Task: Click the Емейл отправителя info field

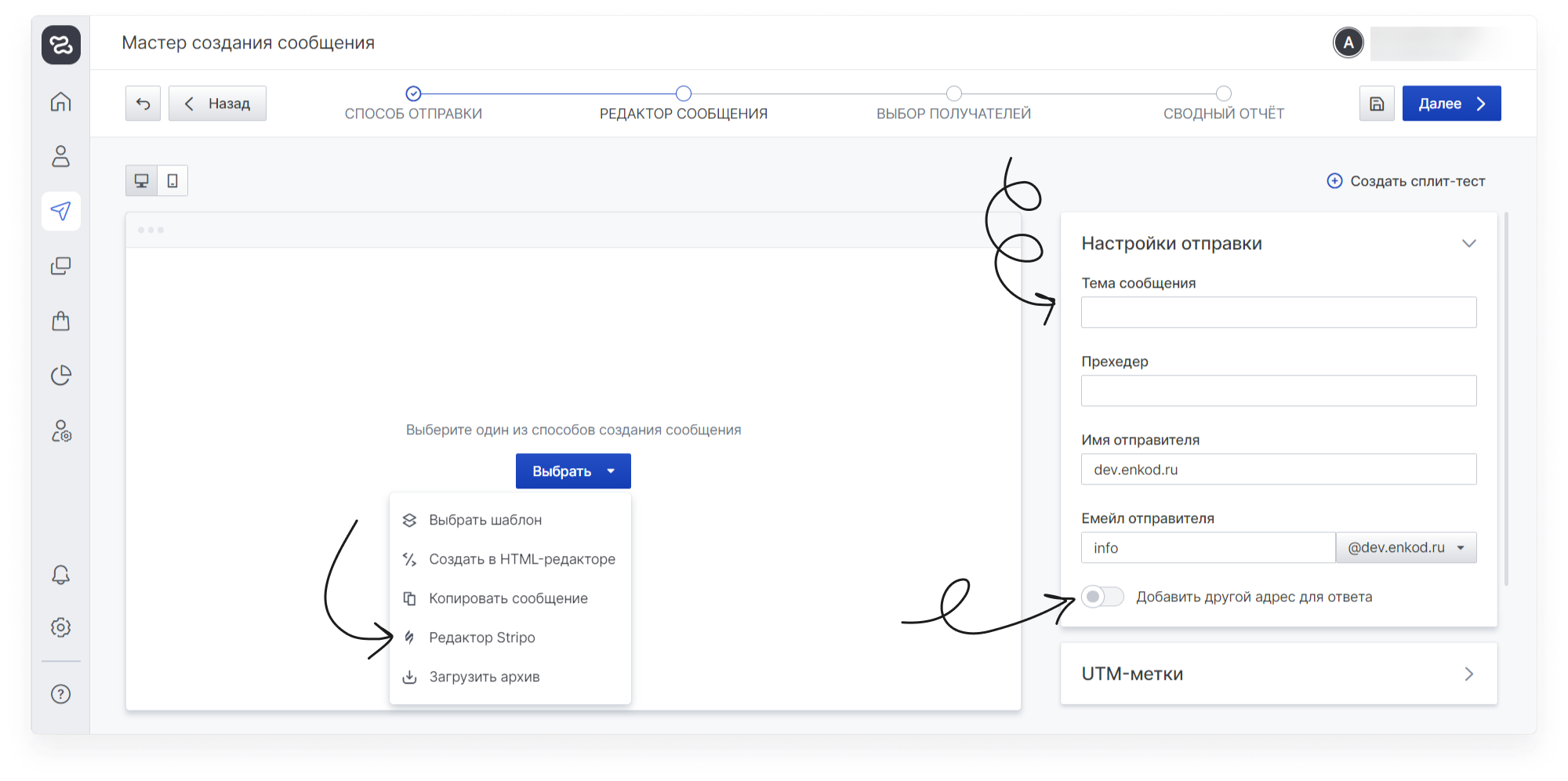Action: 1208,547
